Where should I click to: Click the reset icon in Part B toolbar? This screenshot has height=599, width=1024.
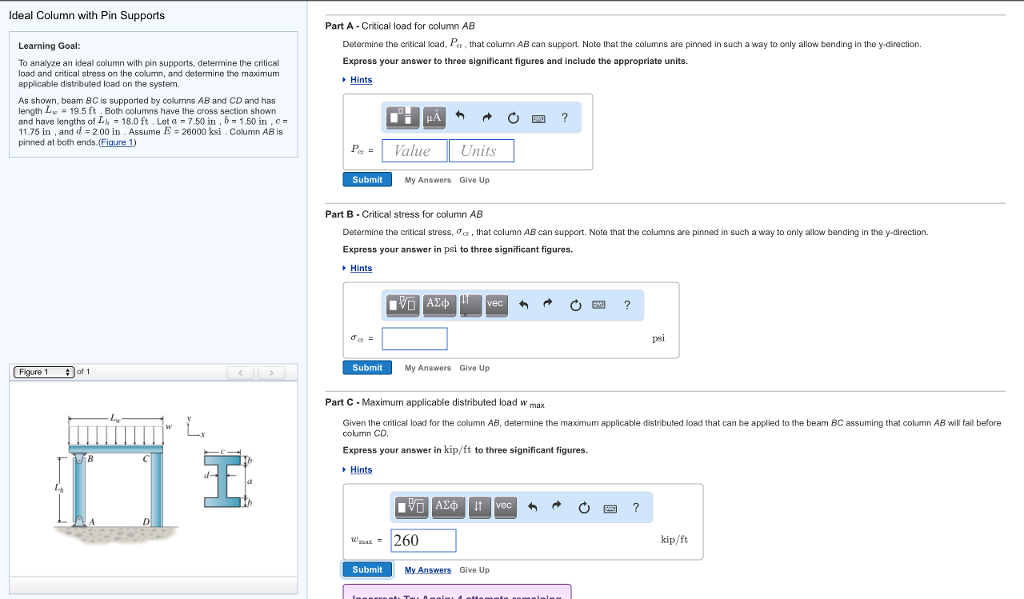tap(575, 304)
